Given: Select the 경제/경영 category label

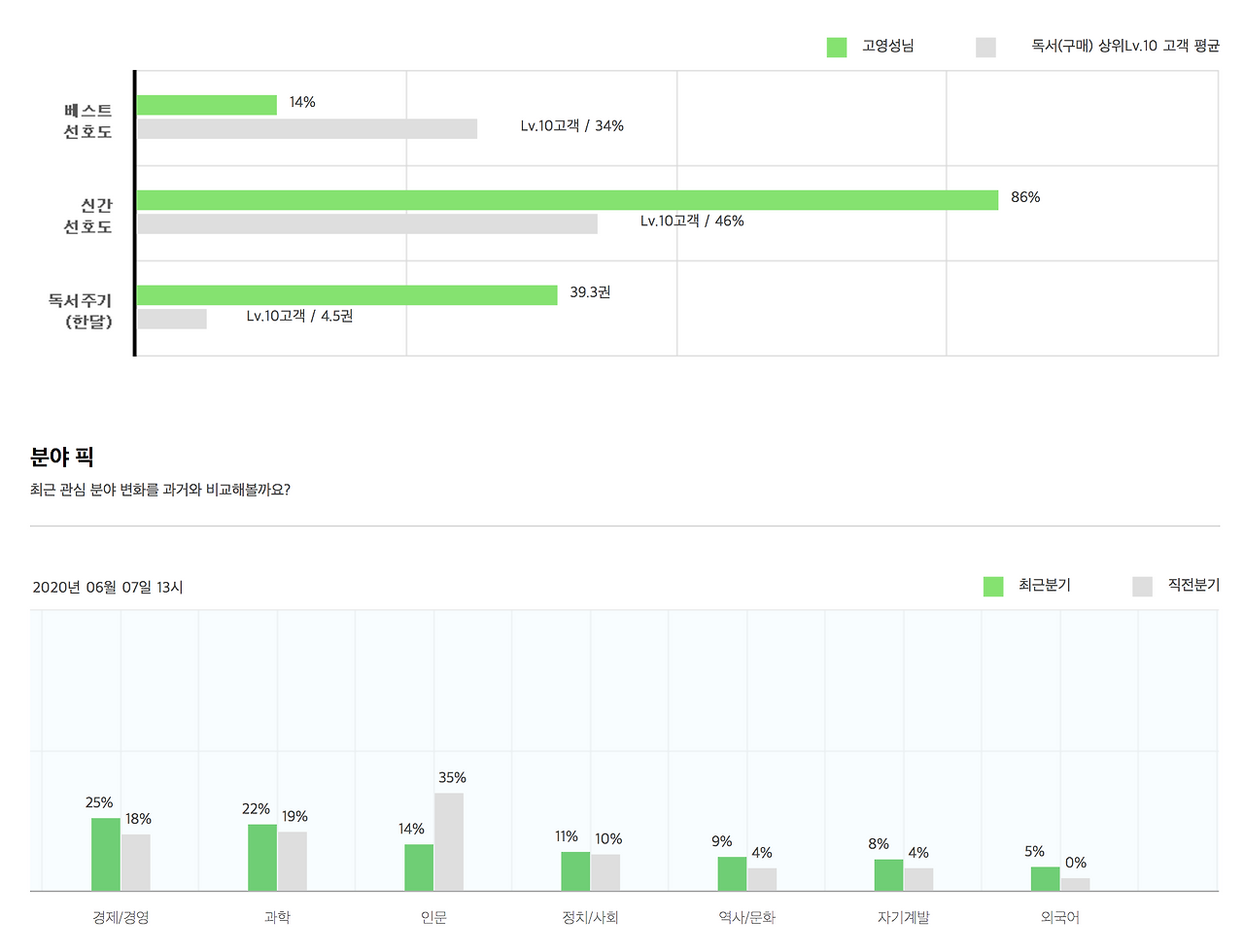Looking at the screenshot, I should coord(121,917).
